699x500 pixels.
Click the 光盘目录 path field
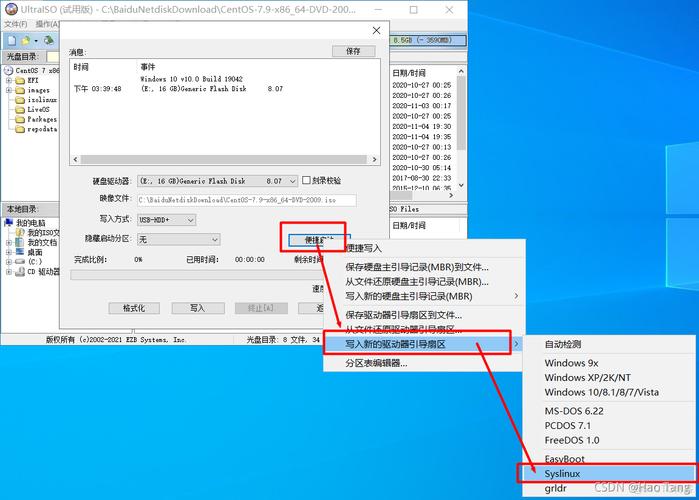click(53, 57)
